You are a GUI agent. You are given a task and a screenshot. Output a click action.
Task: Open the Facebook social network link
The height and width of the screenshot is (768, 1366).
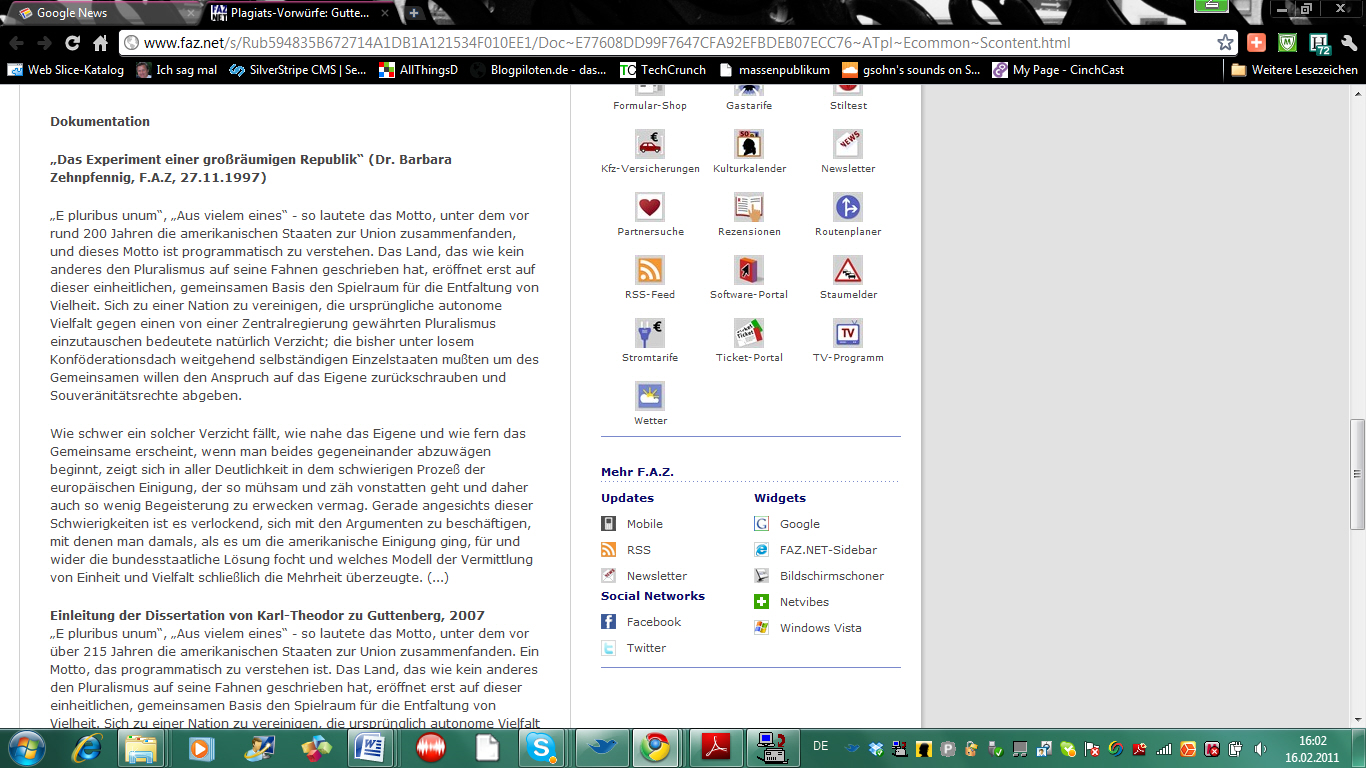click(653, 622)
